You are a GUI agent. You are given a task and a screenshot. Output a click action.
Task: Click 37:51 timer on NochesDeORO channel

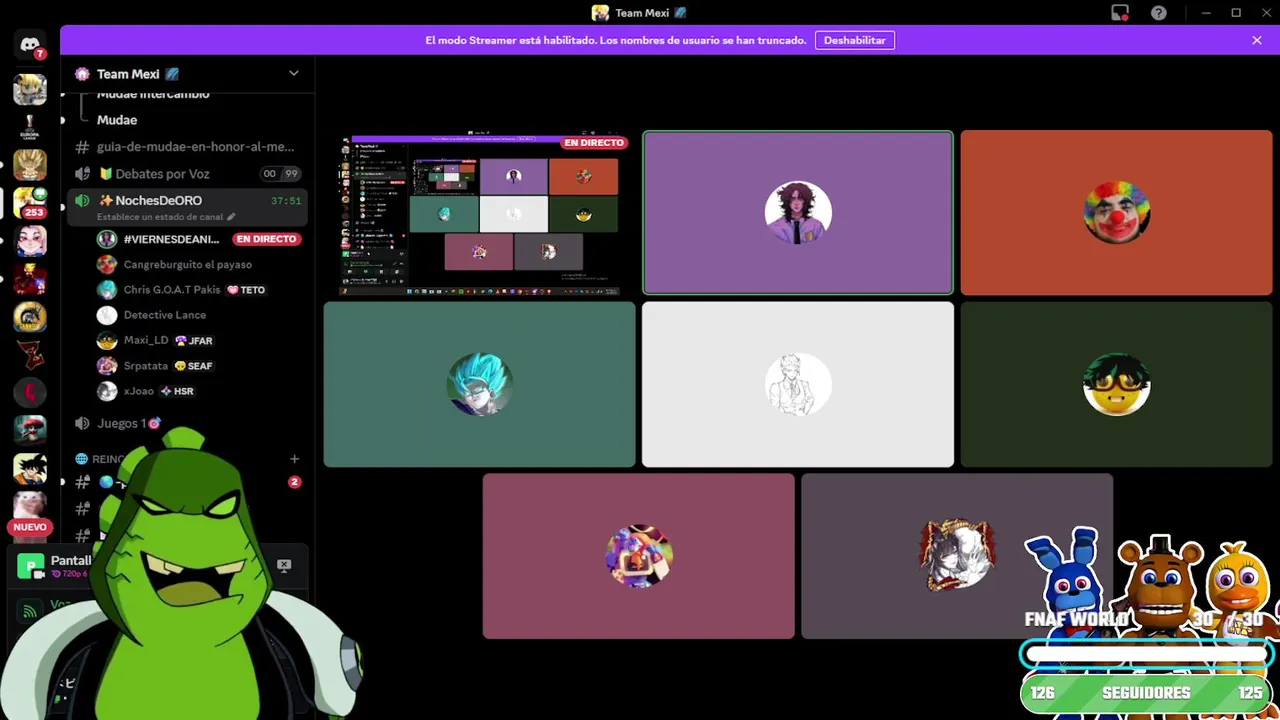click(286, 201)
